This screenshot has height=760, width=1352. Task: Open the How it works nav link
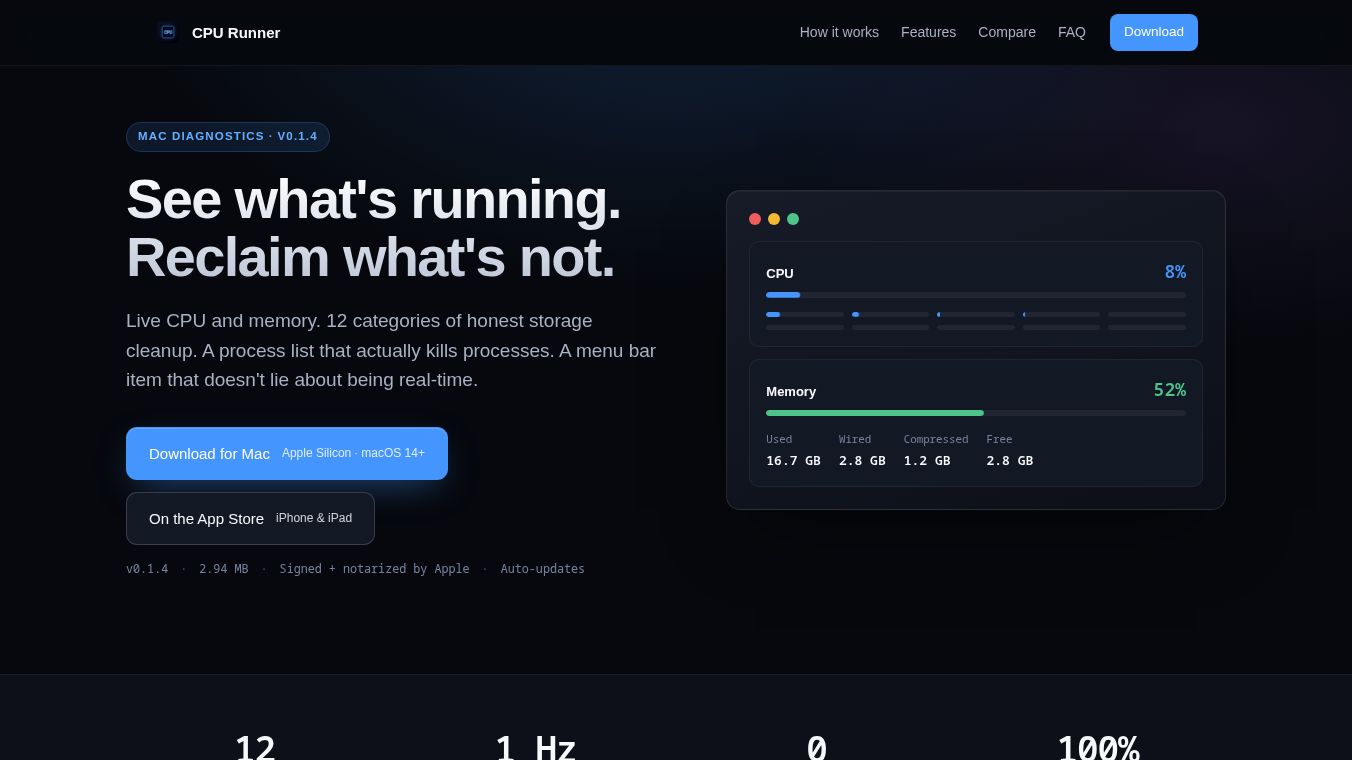839,32
